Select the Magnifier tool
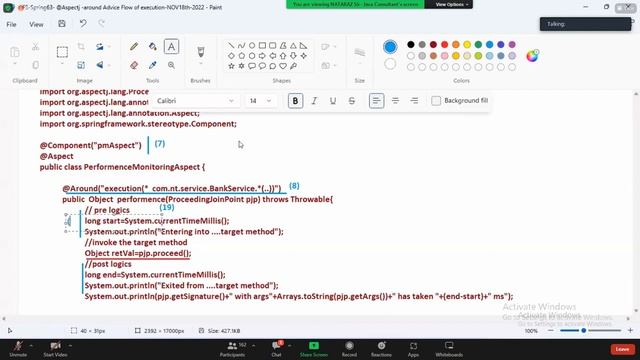This screenshot has height=360, width=640. point(171,65)
